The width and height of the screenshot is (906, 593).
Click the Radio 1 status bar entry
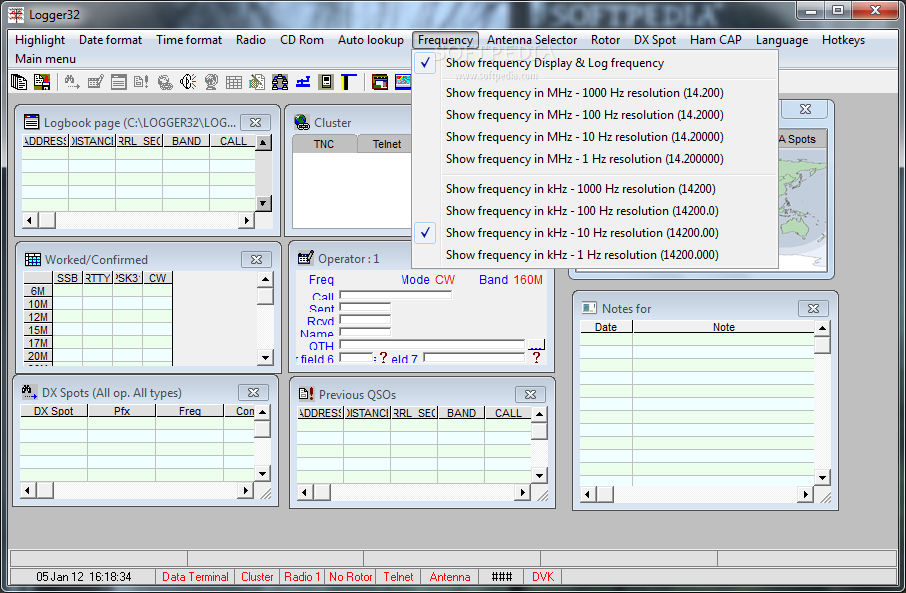(x=302, y=576)
